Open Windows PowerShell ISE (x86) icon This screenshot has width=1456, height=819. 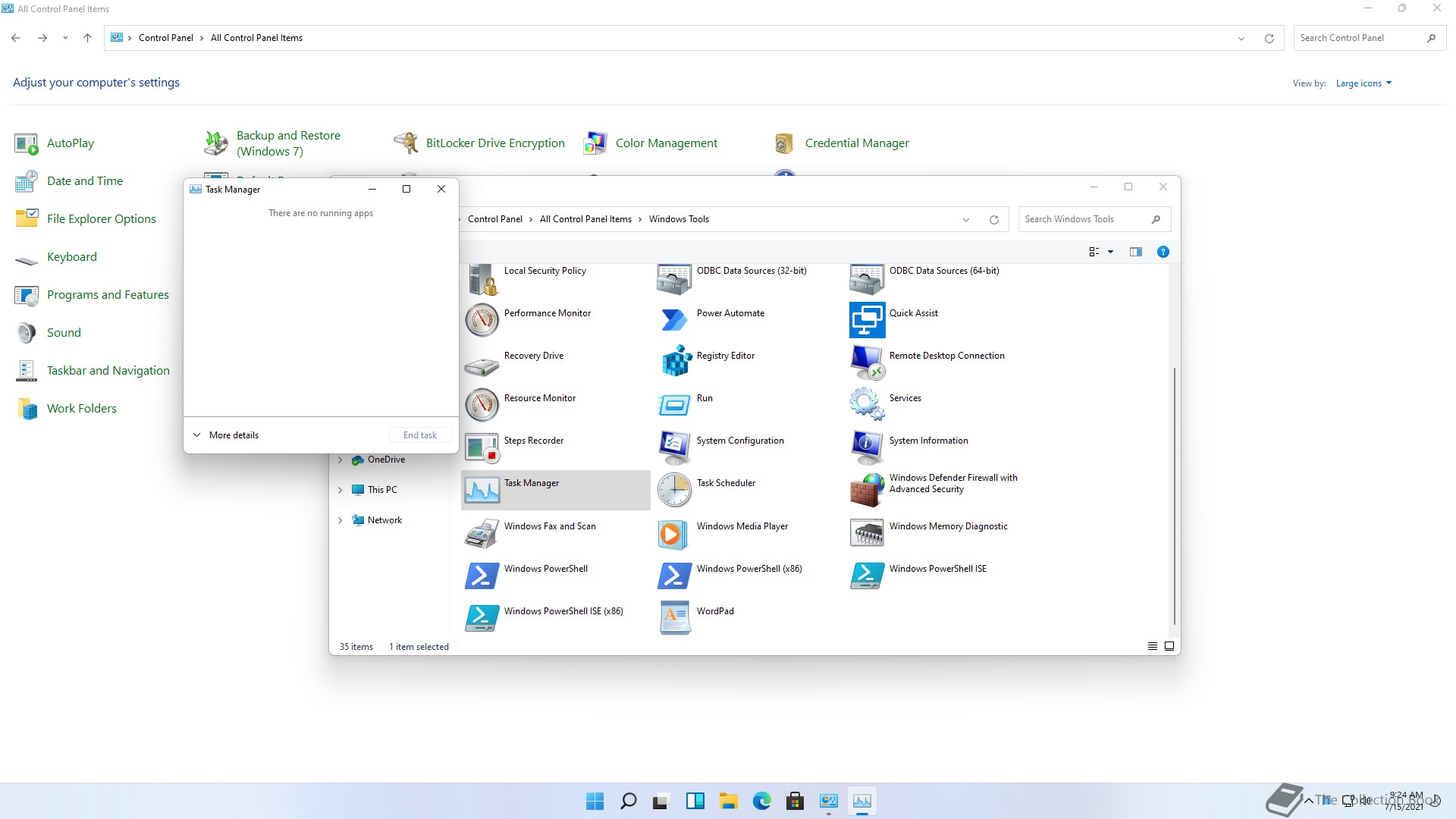[482, 618]
